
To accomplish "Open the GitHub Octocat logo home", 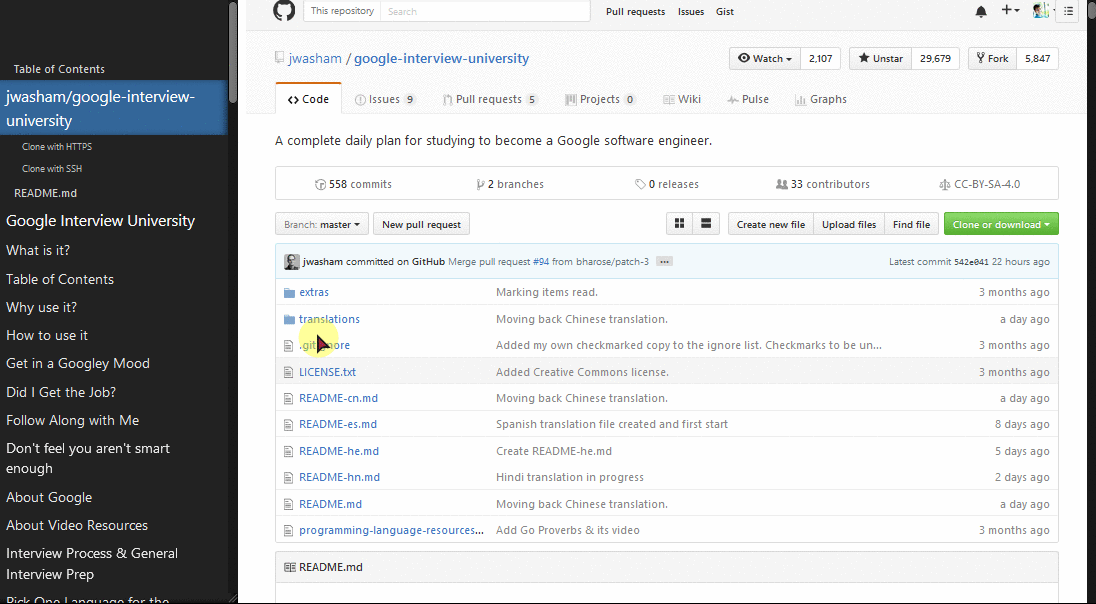I will (284, 10).
